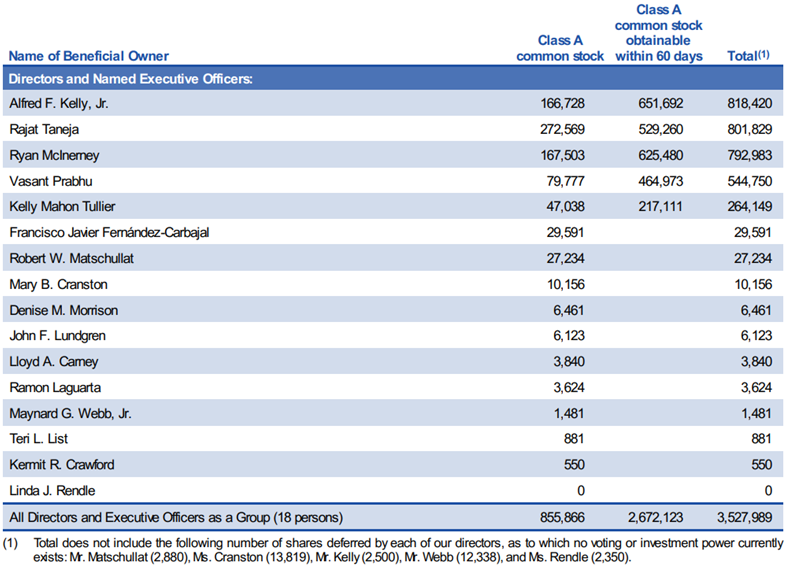
Task: Click the name 'Alfred F. Kelly, Jr.'
Action: [x=59, y=104]
